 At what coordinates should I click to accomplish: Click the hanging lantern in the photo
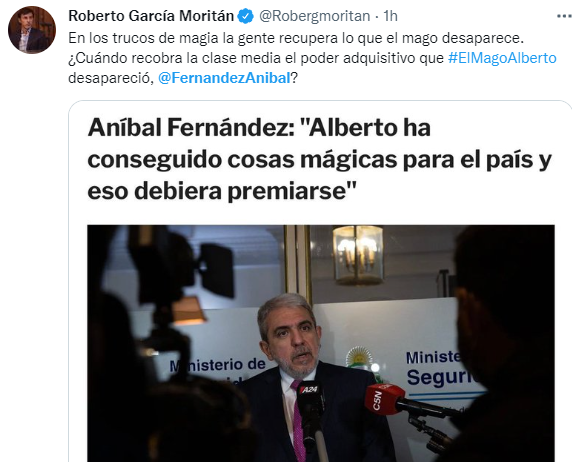358,254
